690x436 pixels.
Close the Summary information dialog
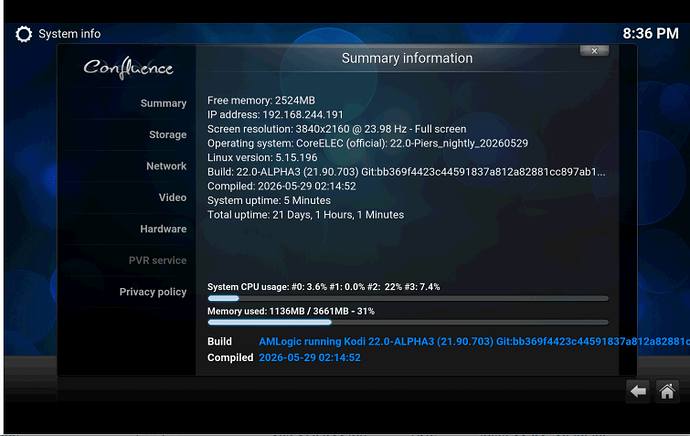595,51
